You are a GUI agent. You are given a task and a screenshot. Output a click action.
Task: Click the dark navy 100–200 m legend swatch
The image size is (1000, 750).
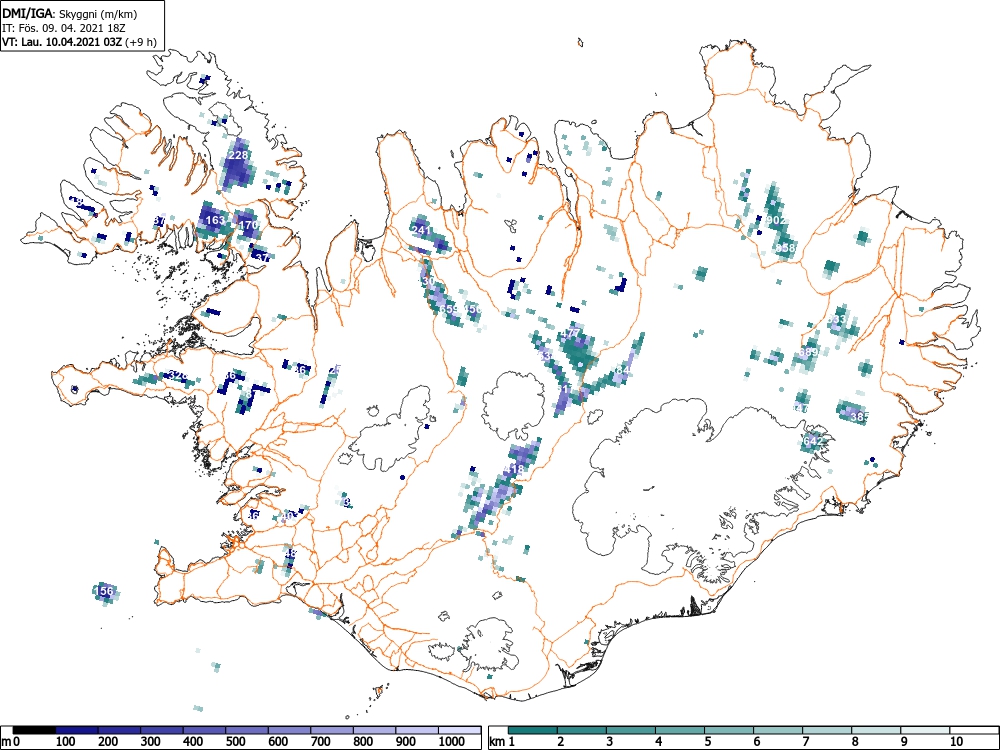77,730
